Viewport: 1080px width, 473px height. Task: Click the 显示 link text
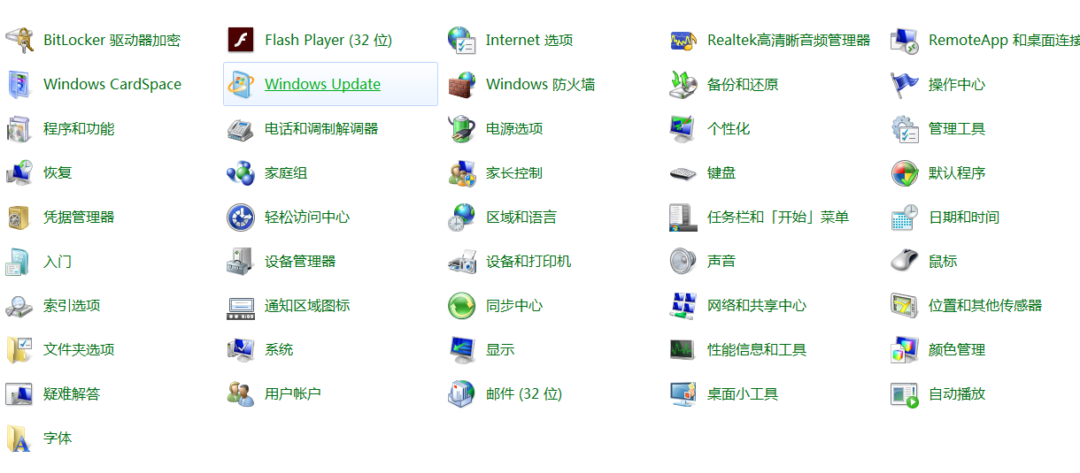click(x=500, y=350)
